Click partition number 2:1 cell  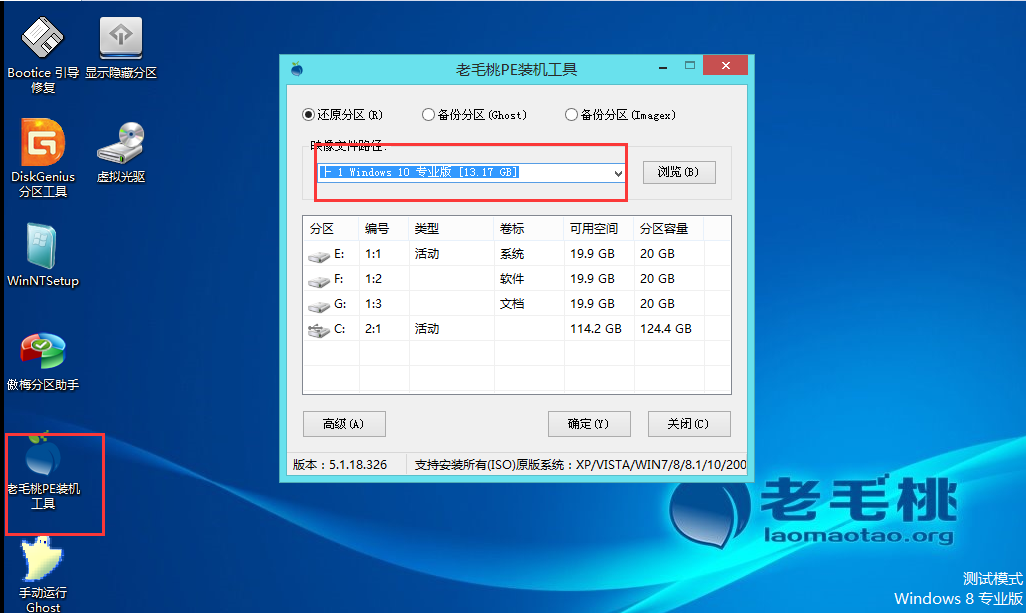click(373, 328)
